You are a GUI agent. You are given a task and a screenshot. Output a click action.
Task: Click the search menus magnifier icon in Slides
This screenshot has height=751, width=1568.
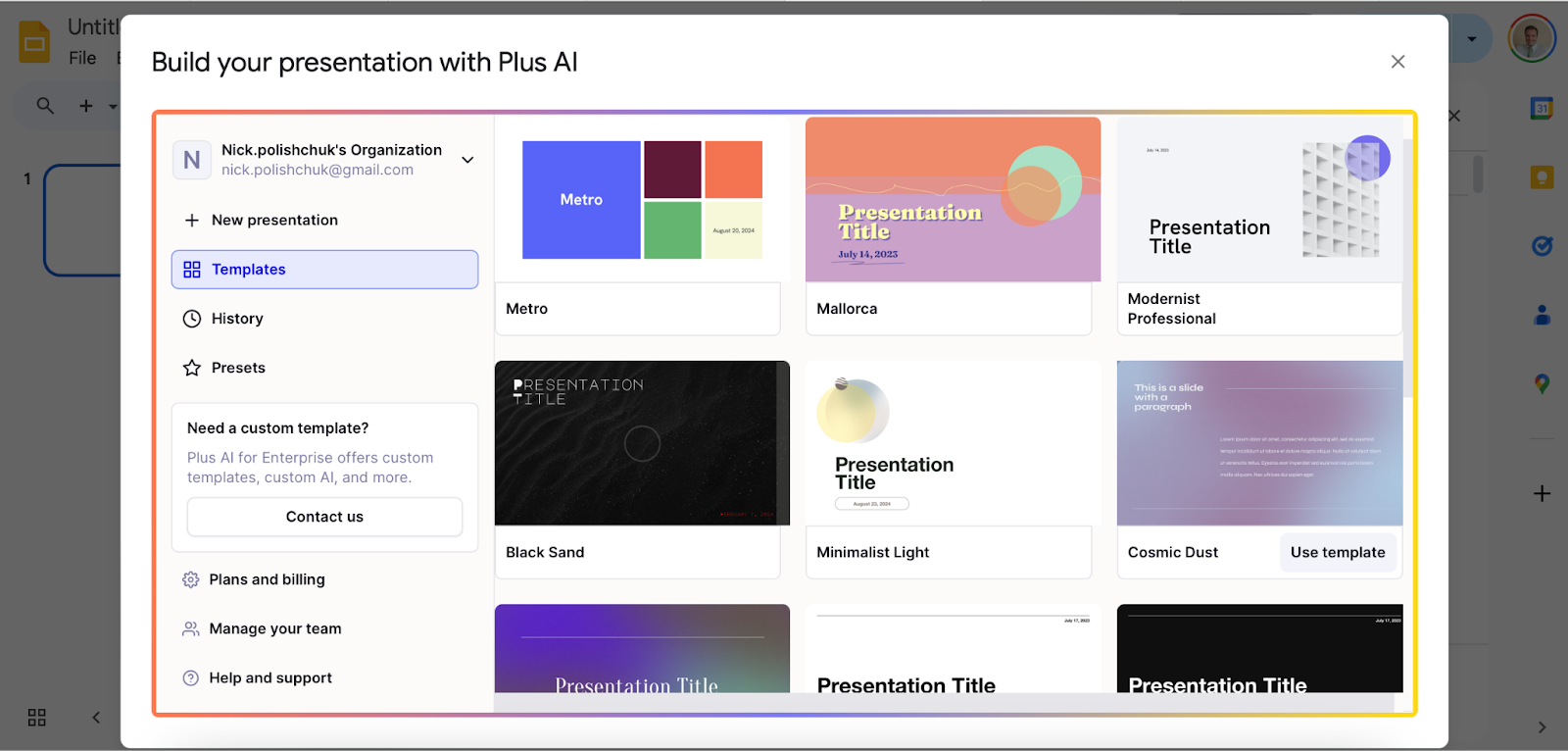coord(45,105)
